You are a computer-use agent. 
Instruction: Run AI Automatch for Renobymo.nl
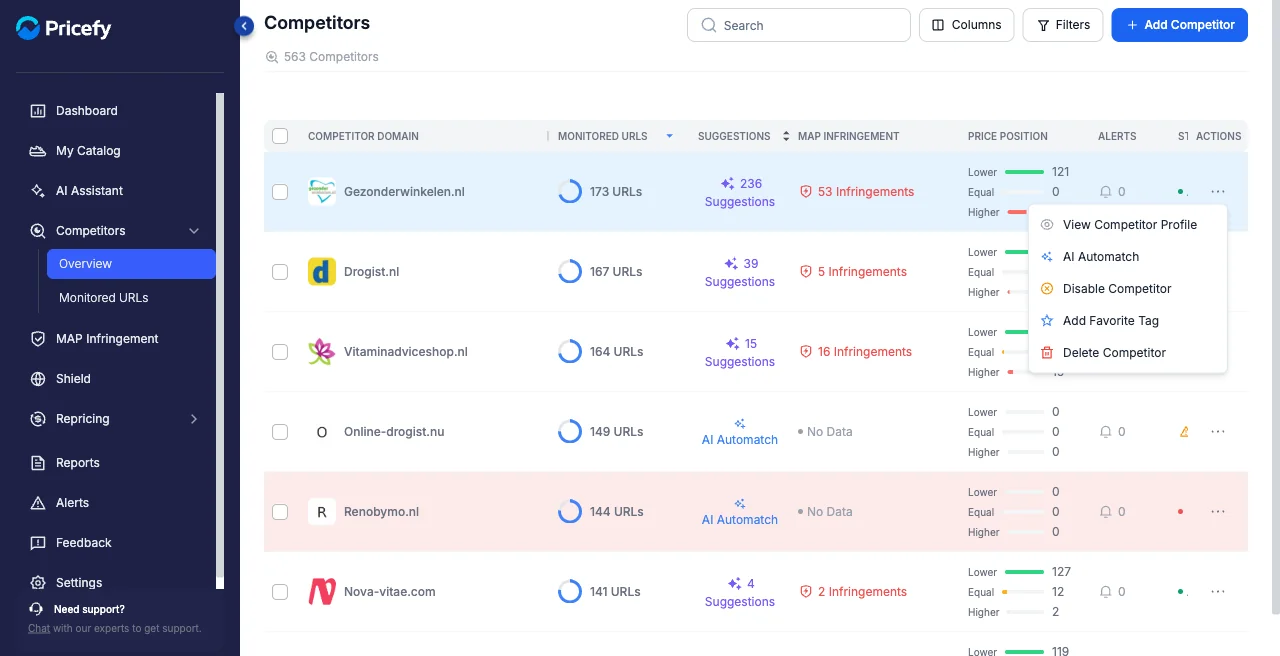tap(740, 512)
